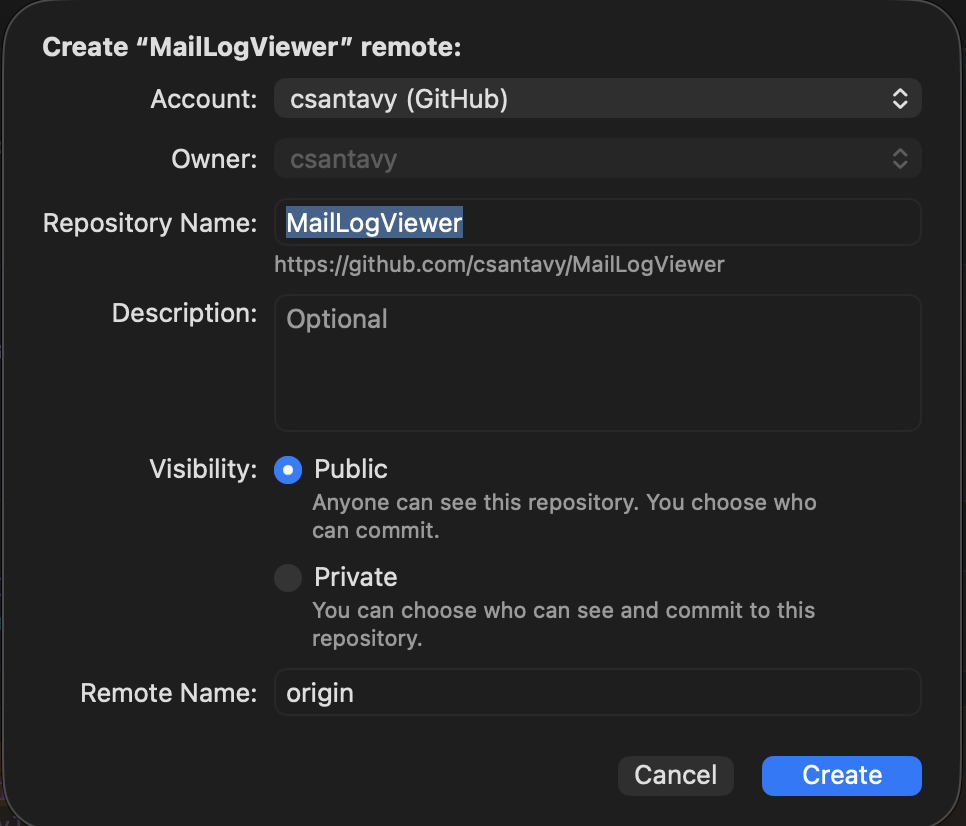
Task: Click the Remote Name field containing origin
Action: coord(597,692)
